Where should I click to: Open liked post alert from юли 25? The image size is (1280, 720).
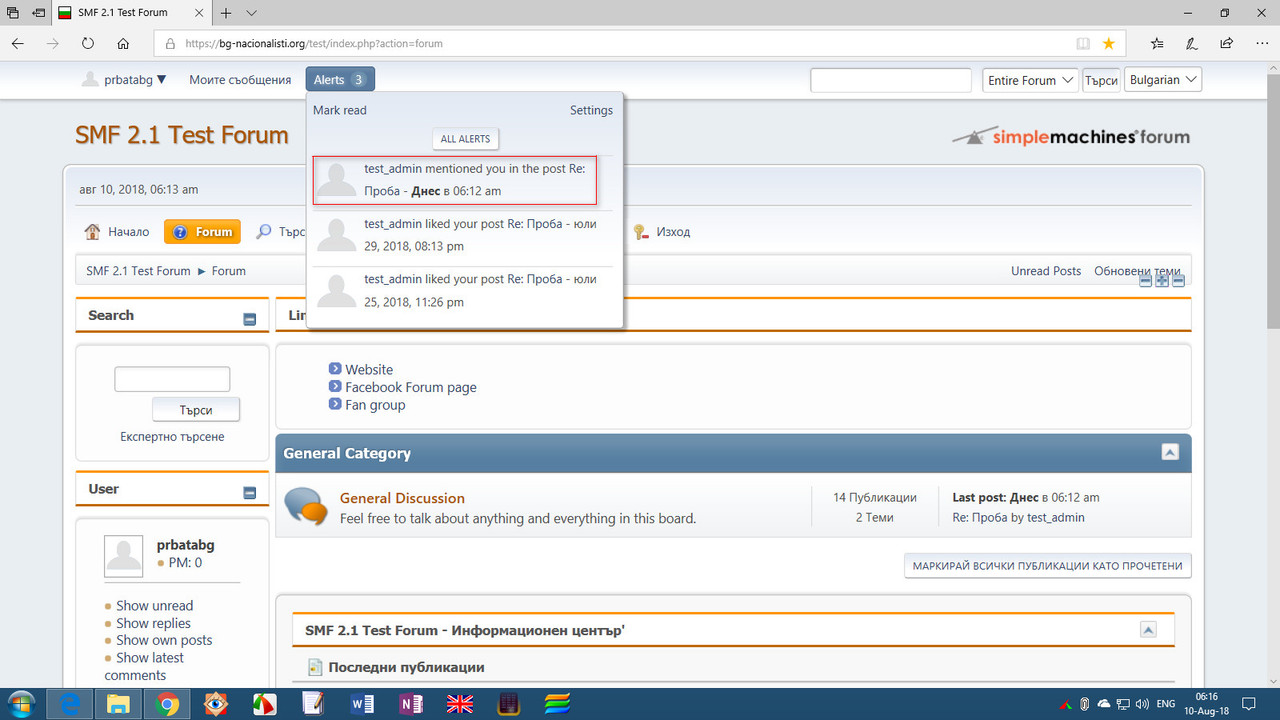[x=465, y=291]
